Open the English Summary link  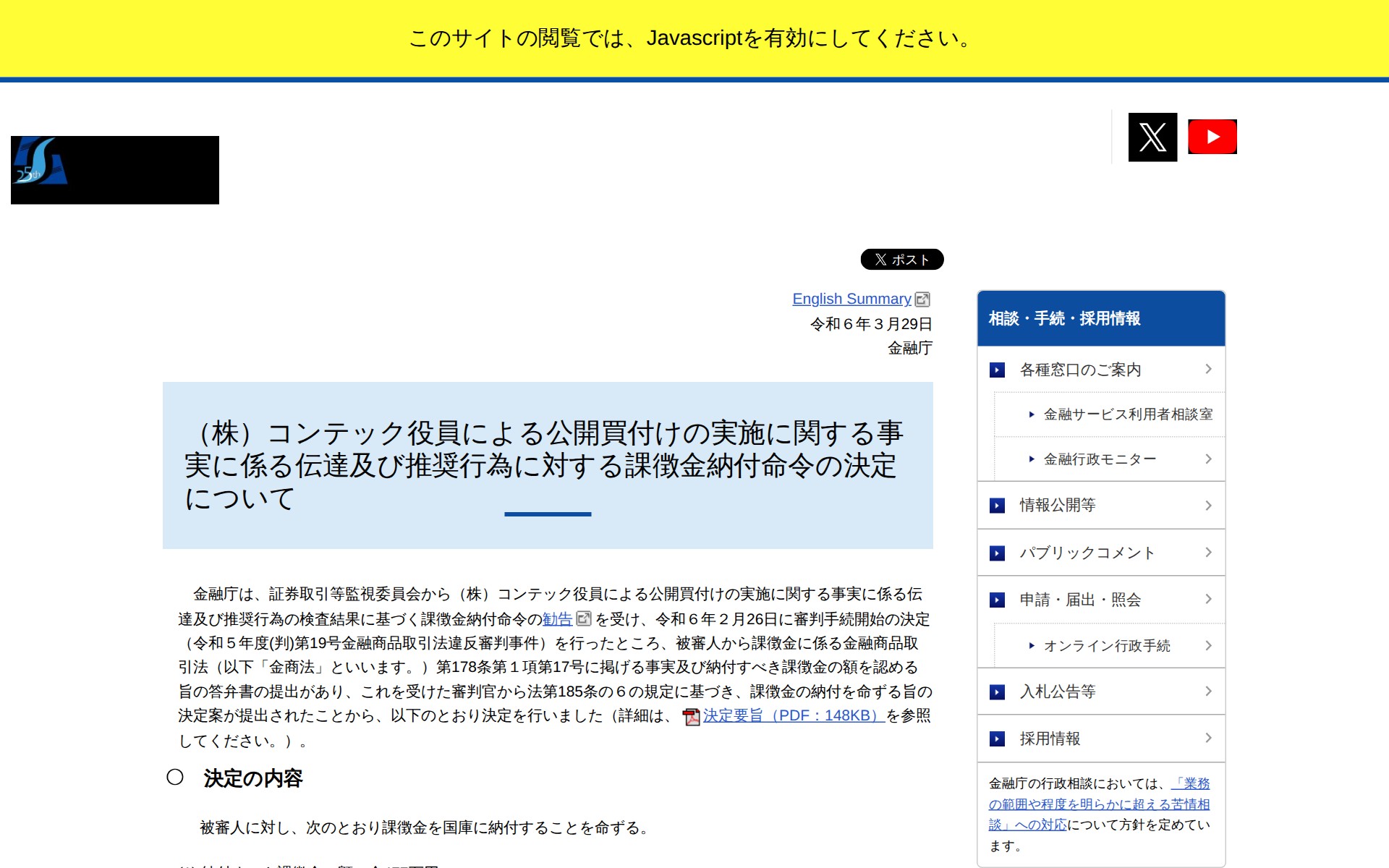[x=851, y=299]
